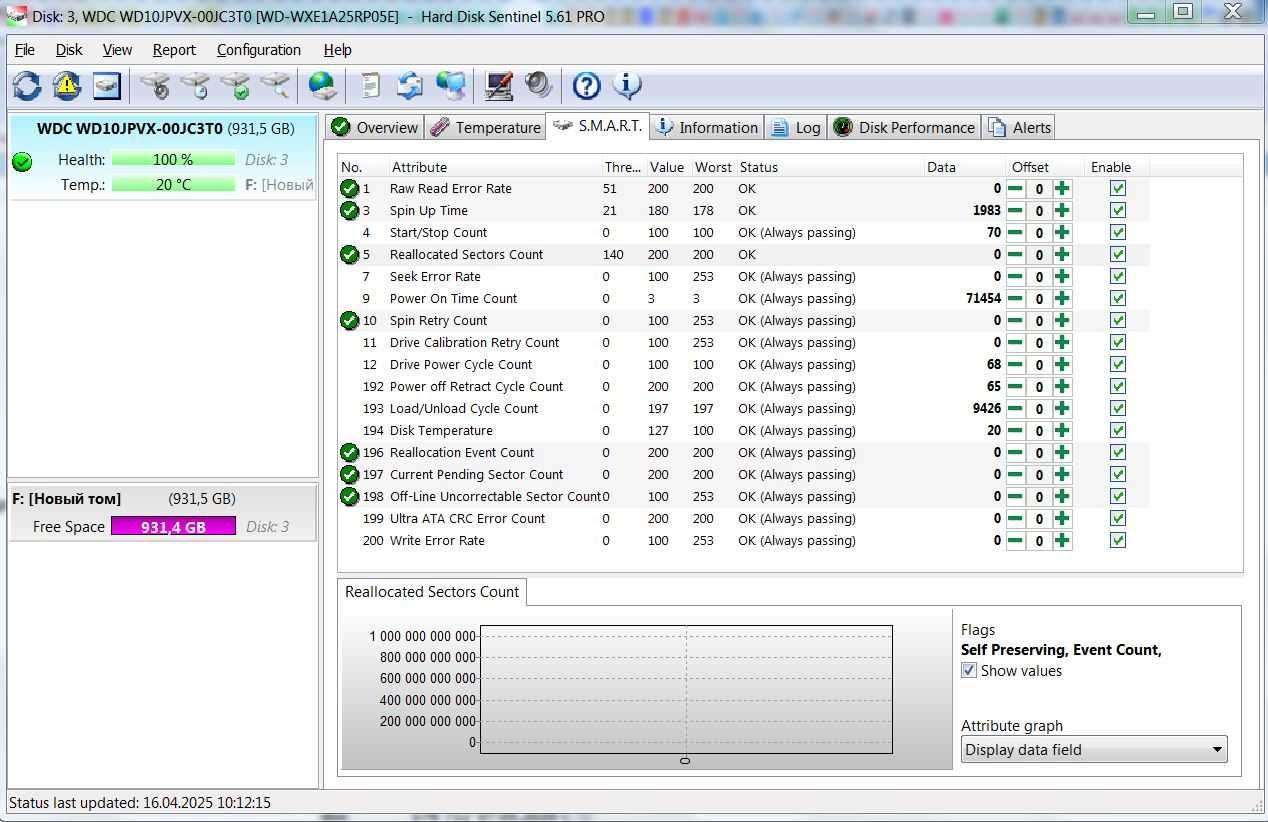Screen dimensions: 1268x822
Task: Click the blue arrows send report icon
Action: (x=410, y=85)
